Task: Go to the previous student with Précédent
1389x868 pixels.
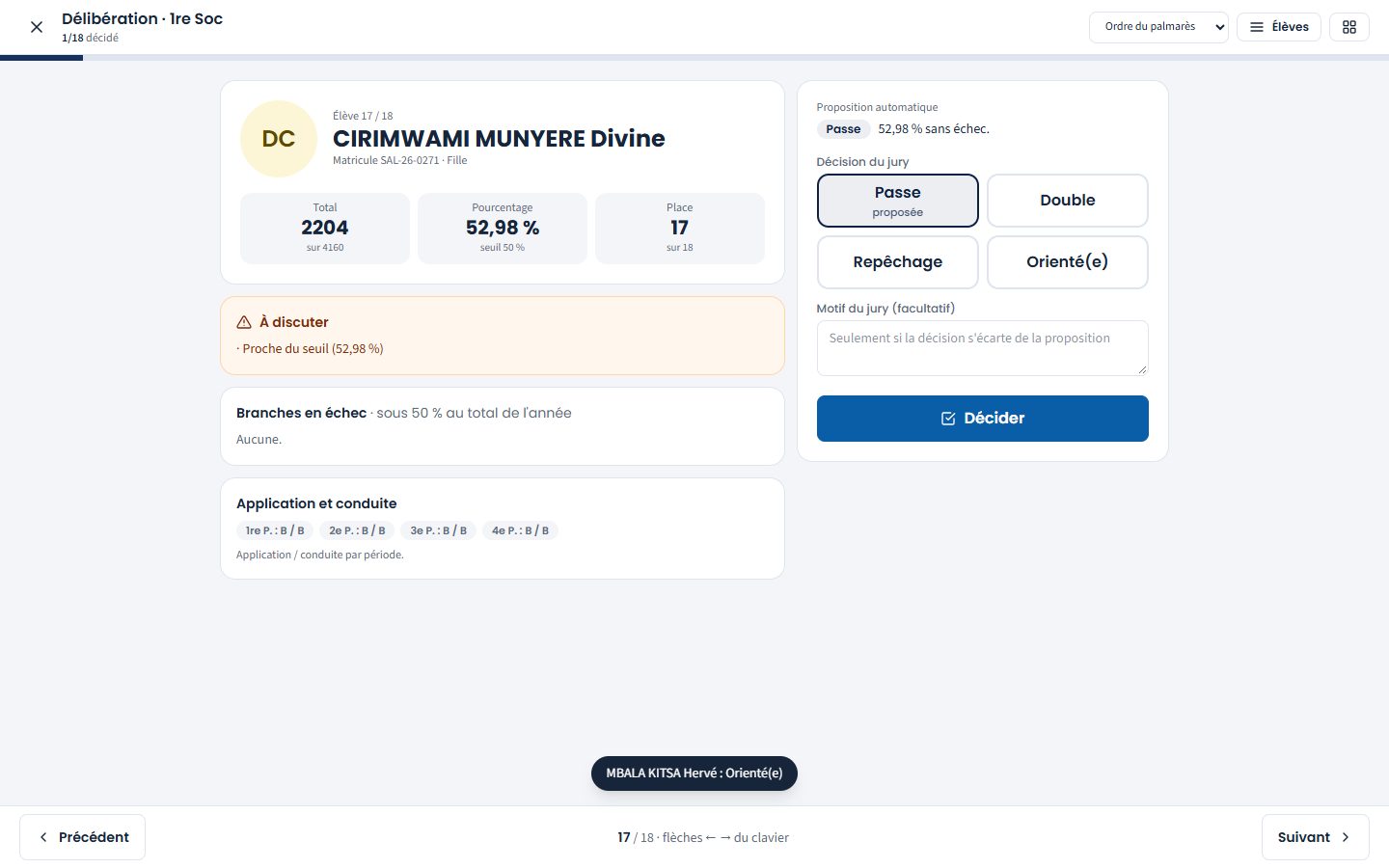Action: pos(83,837)
